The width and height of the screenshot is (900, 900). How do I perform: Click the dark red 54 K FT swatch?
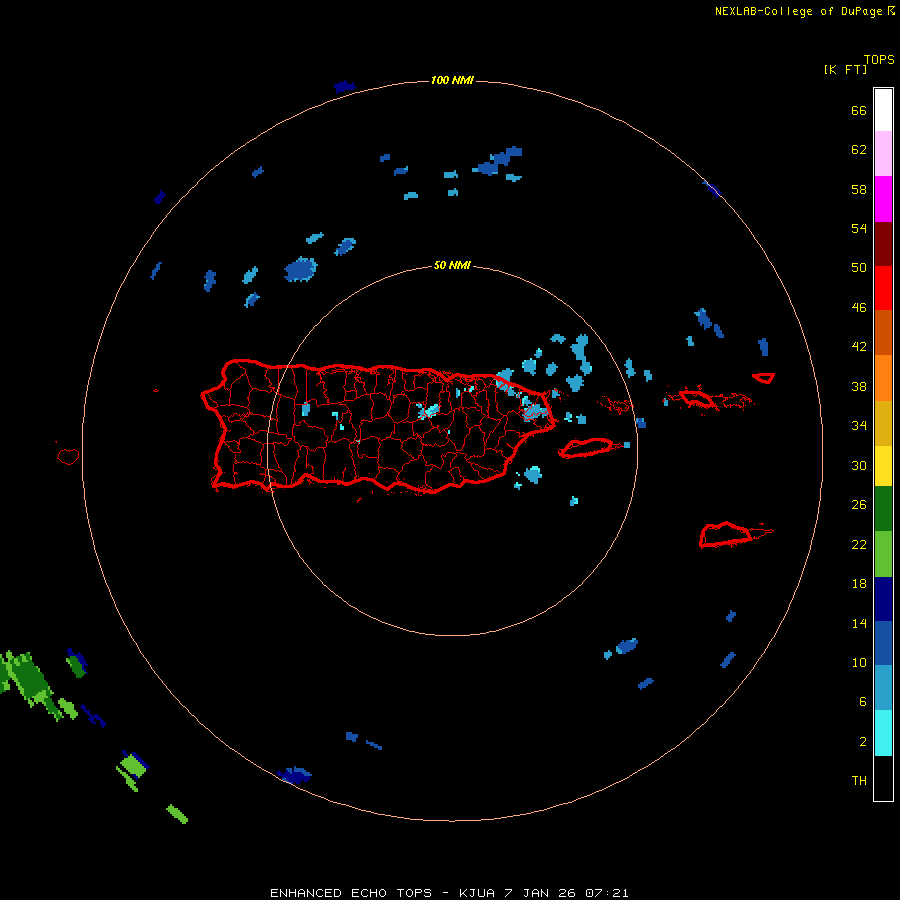[x=883, y=243]
